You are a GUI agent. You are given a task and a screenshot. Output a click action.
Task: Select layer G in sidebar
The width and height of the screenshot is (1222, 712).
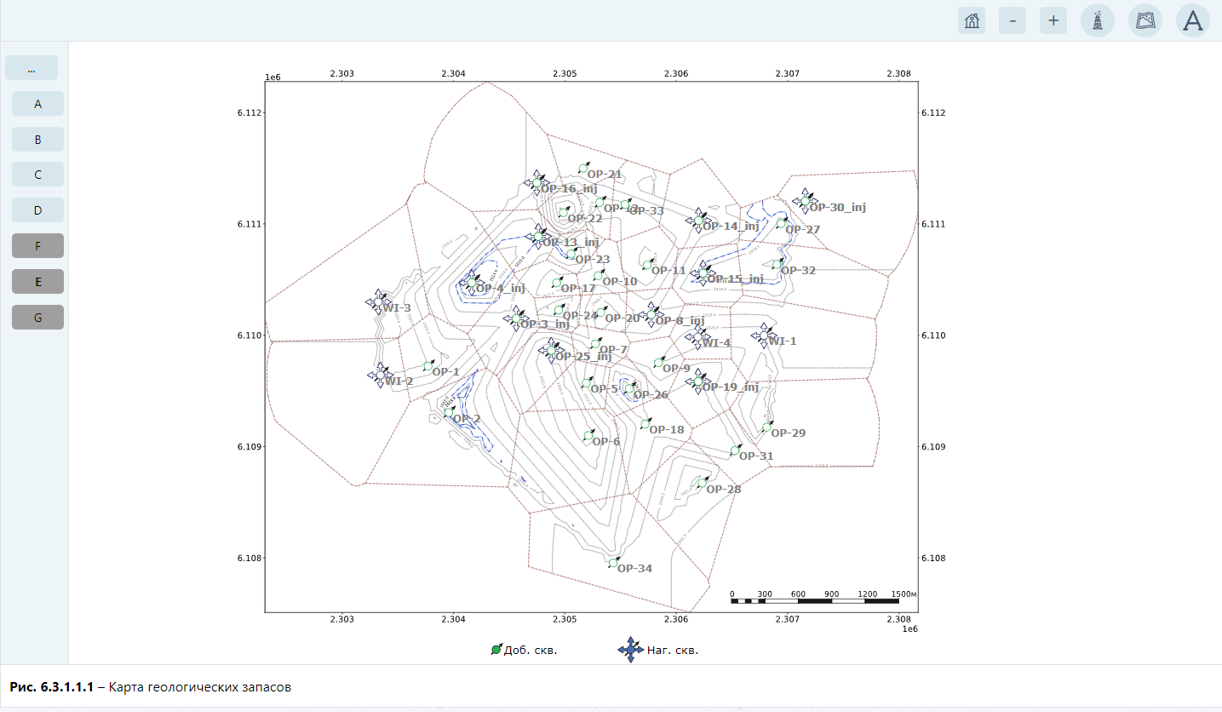point(38,318)
